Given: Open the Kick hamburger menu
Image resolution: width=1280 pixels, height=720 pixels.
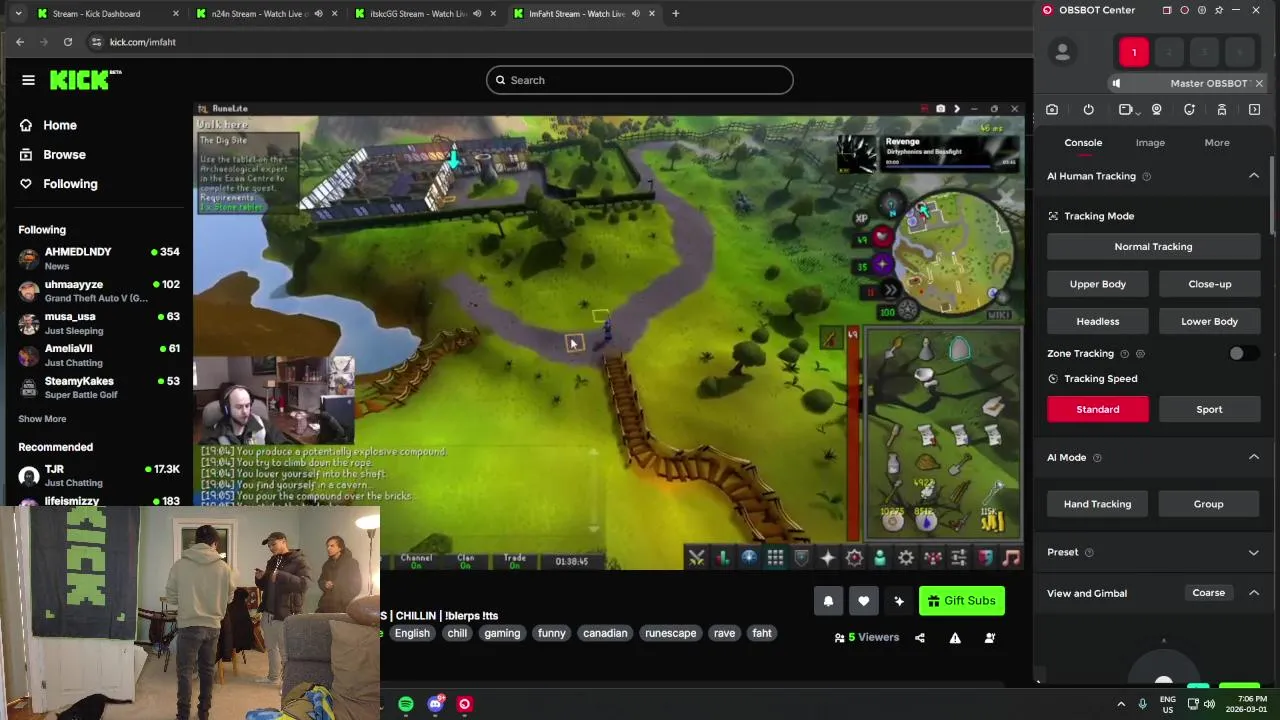Looking at the screenshot, I should (28, 80).
